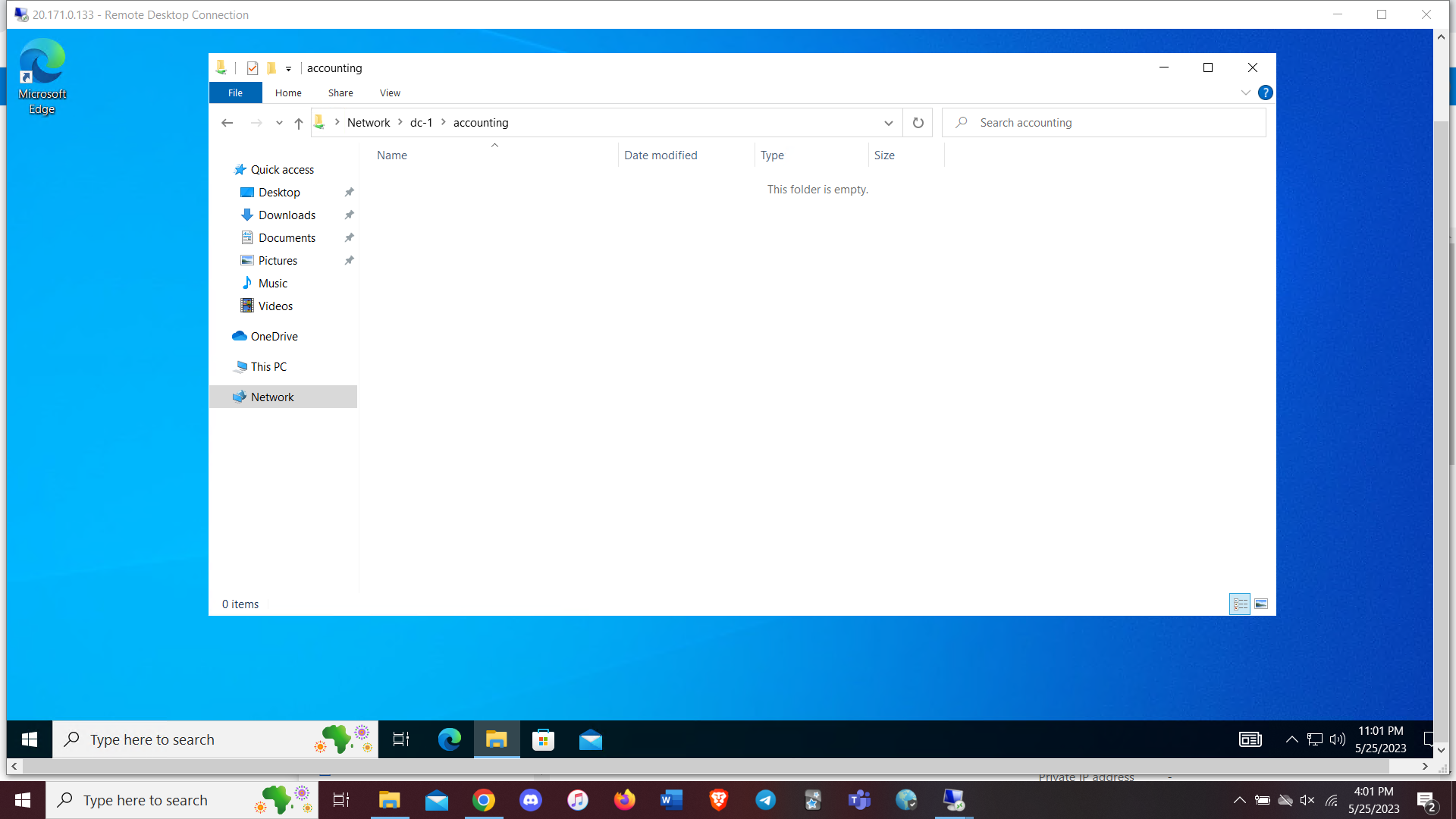
Task: Expand the address bar history dropdown
Action: pyautogui.click(x=888, y=123)
